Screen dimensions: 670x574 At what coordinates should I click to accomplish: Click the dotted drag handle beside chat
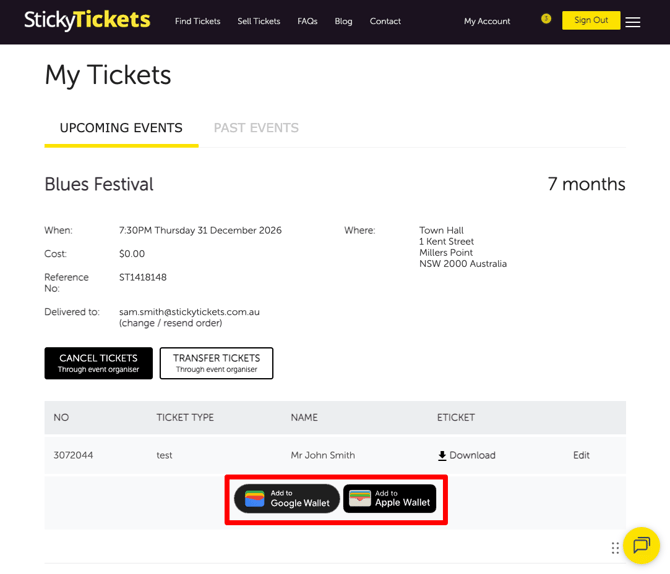615,548
